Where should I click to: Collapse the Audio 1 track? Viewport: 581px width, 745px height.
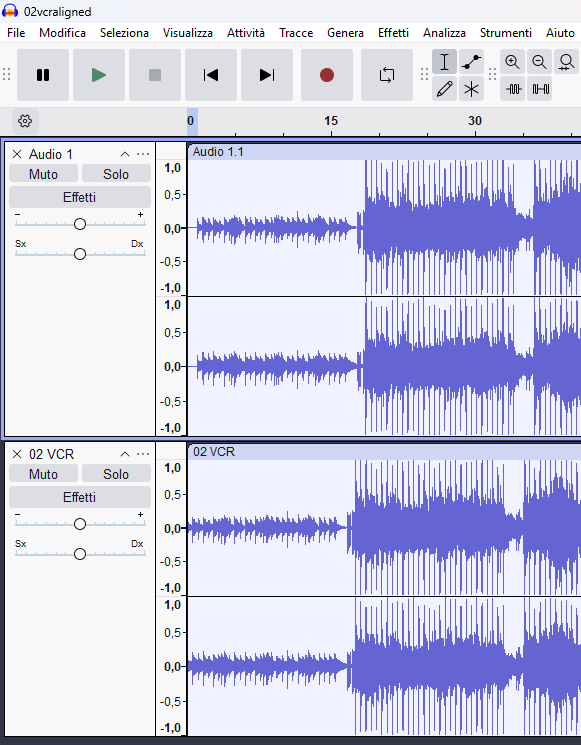point(124,154)
